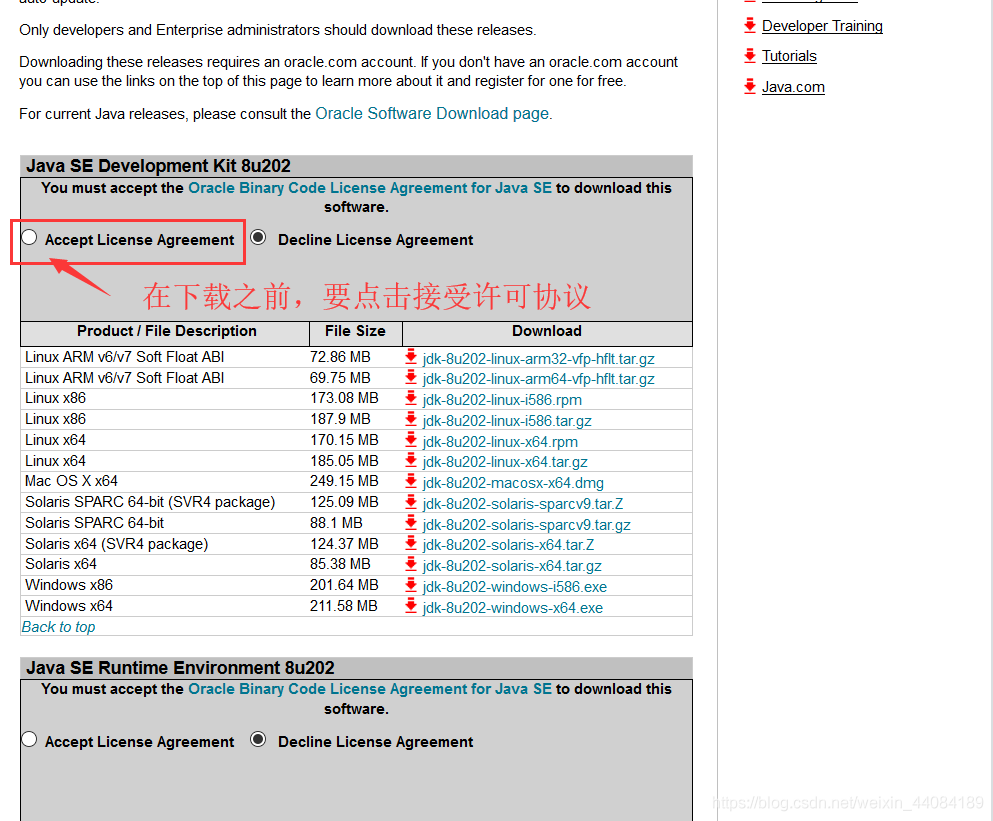993x821 pixels.
Task: Accept License Agreement for Runtime Environment 8u202
Action: 29,739
